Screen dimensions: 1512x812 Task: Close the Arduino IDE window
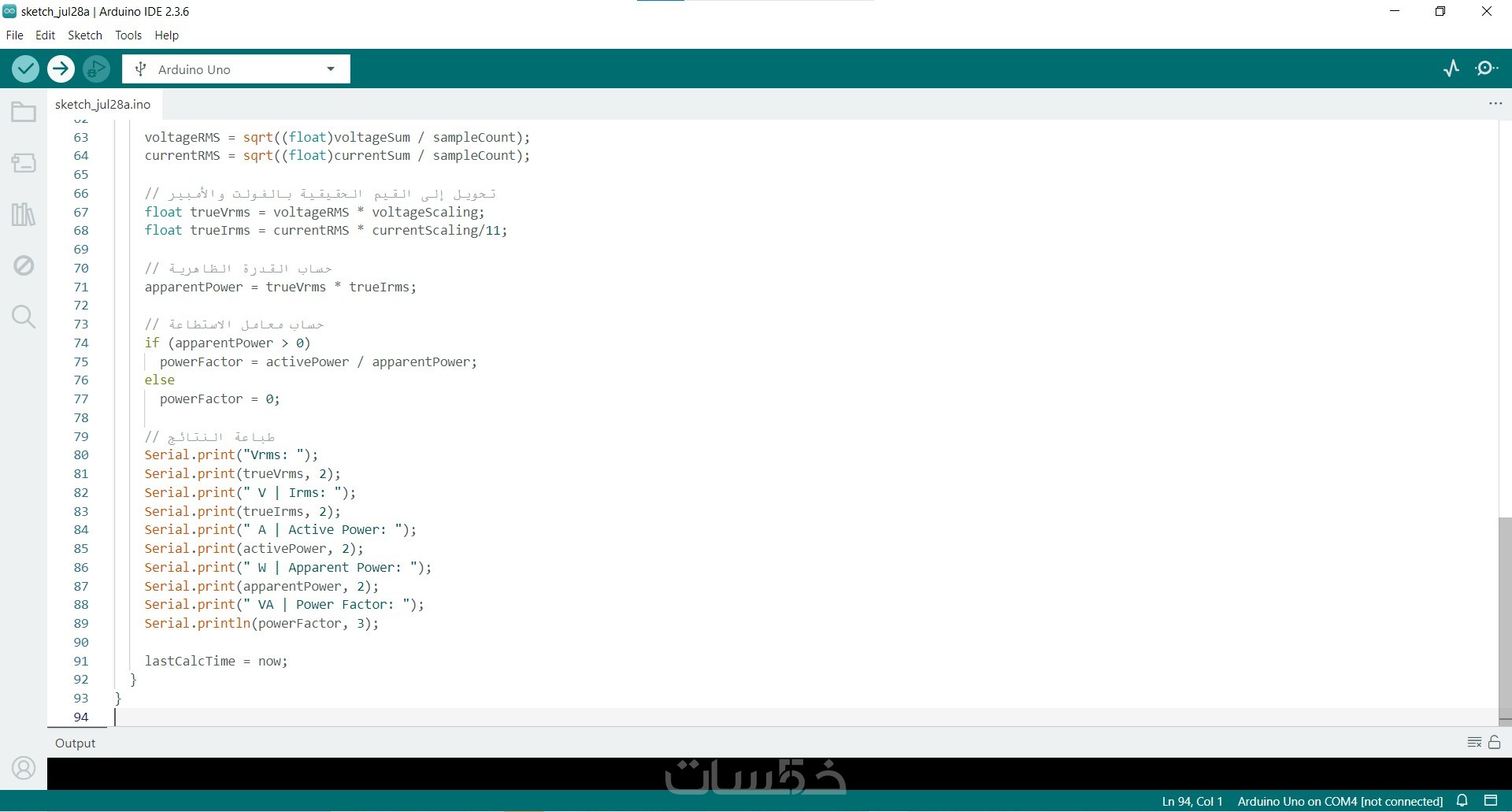pyautogui.click(x=1487, y=11)
